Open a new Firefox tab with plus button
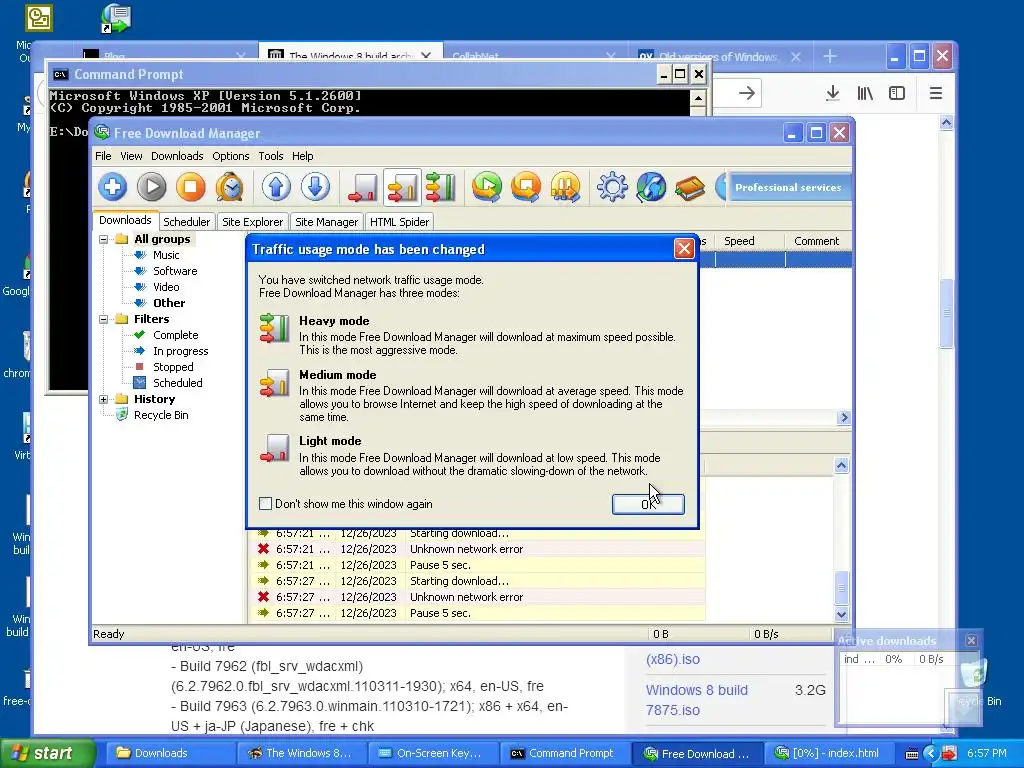 pos(829,57)
